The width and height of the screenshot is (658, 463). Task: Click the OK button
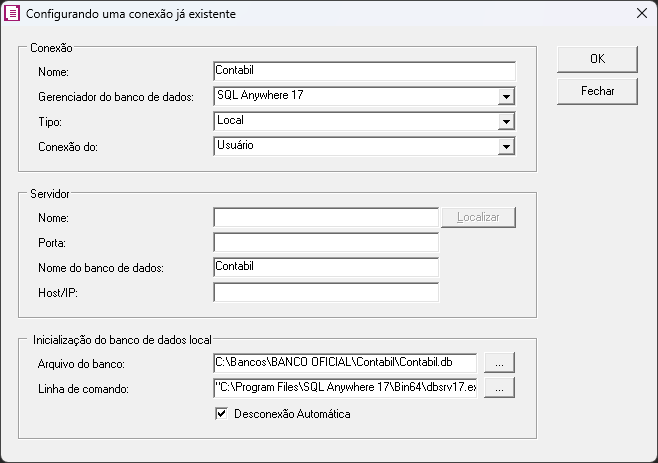[x=597, y=59]
